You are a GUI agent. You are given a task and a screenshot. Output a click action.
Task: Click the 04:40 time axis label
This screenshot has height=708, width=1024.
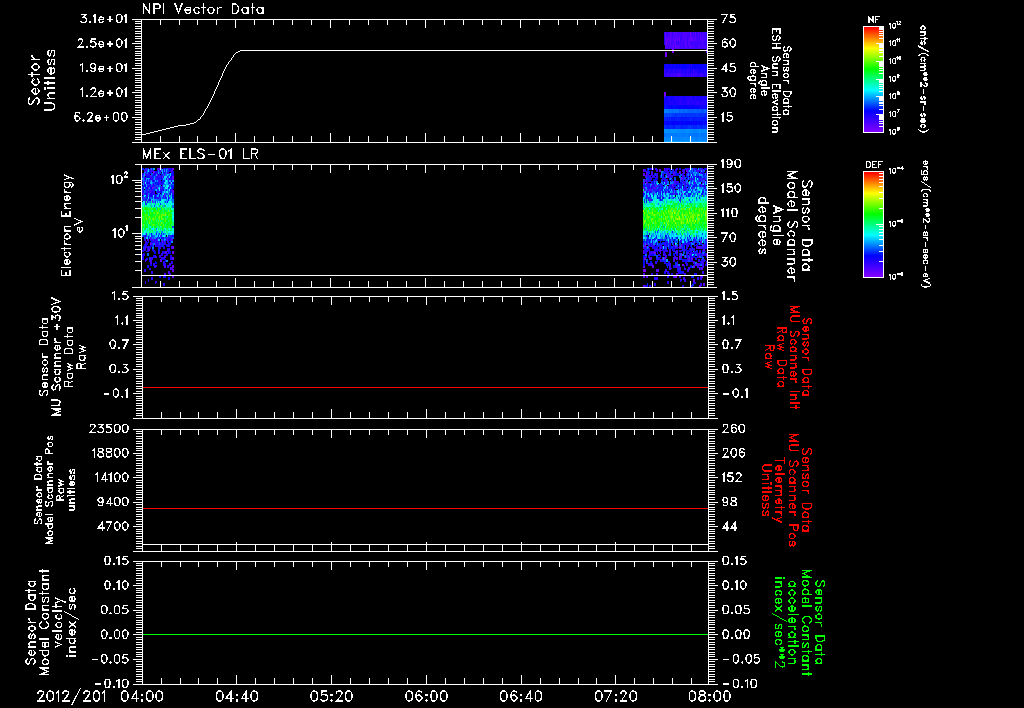[236, 696]
